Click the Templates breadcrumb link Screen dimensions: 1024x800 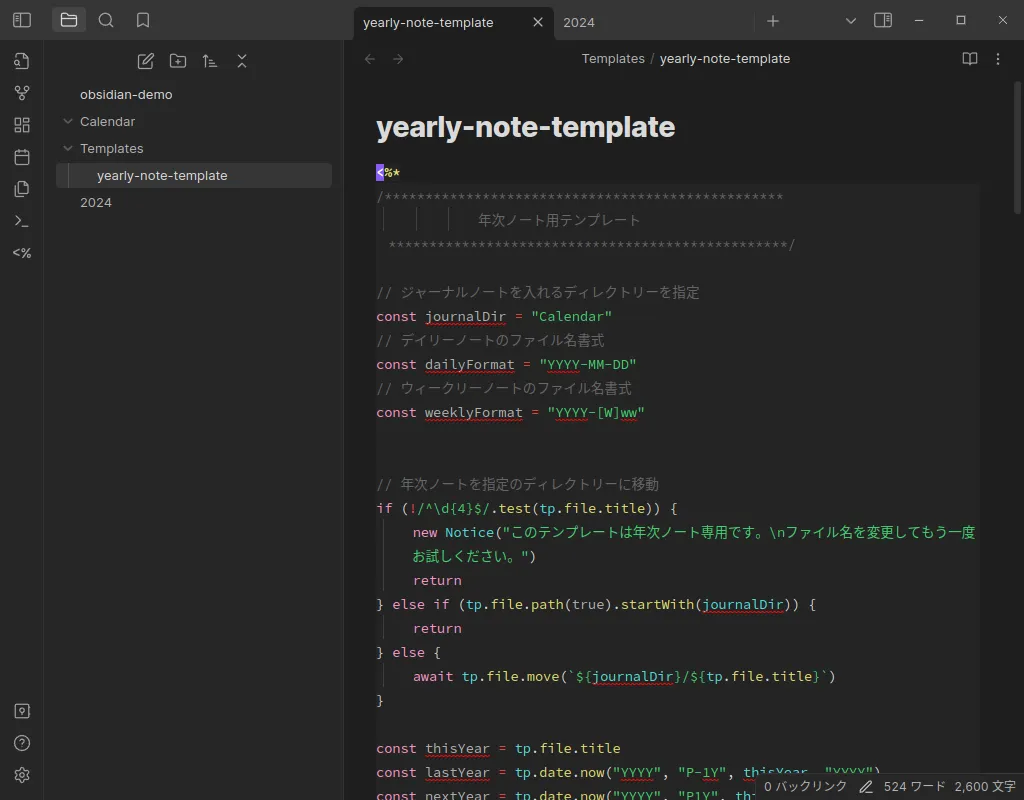pos(613,59)
